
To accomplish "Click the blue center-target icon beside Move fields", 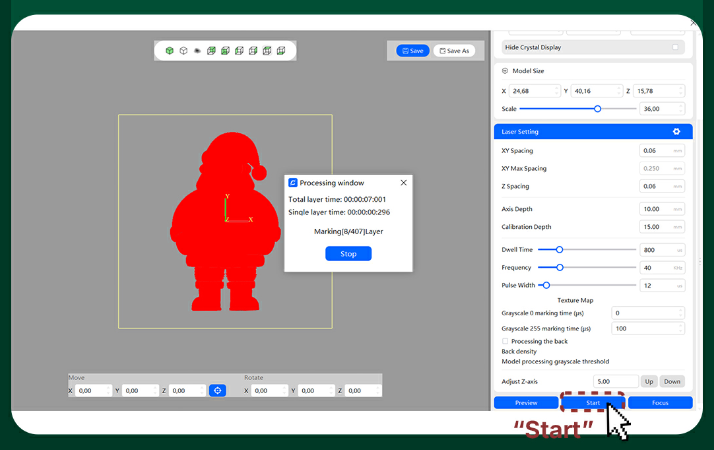I will (217, 391).
